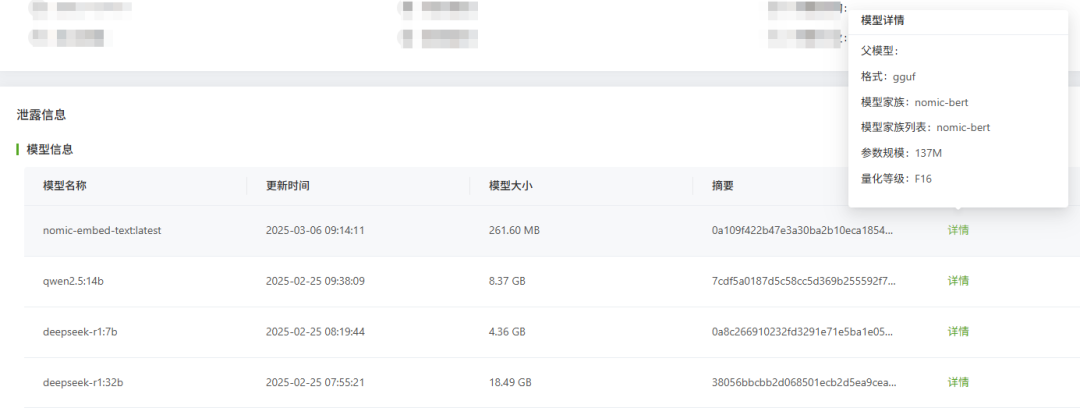Open details link for nomic-embed-text:latest

click(958, 231)
